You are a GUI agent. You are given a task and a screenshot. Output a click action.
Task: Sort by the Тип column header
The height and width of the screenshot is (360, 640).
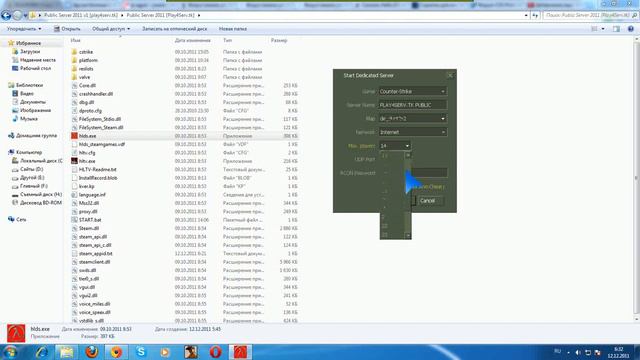[x=227, y=40]
